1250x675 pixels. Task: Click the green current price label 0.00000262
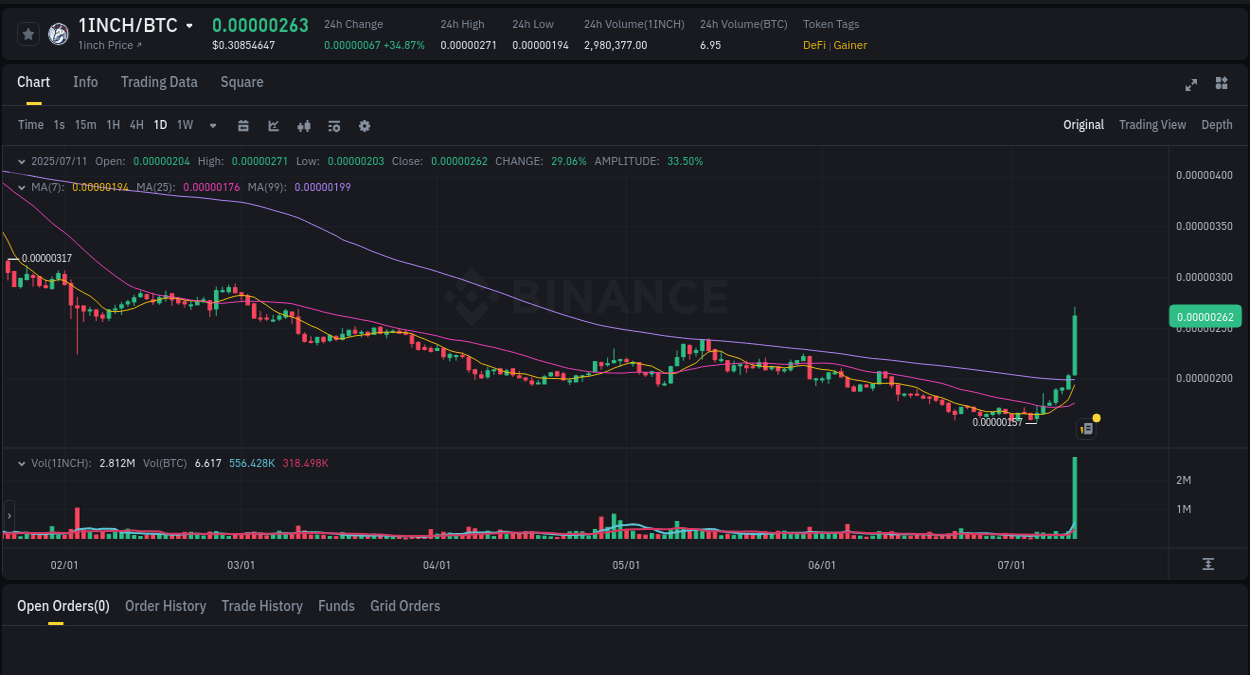click(x=1205, y=316)
